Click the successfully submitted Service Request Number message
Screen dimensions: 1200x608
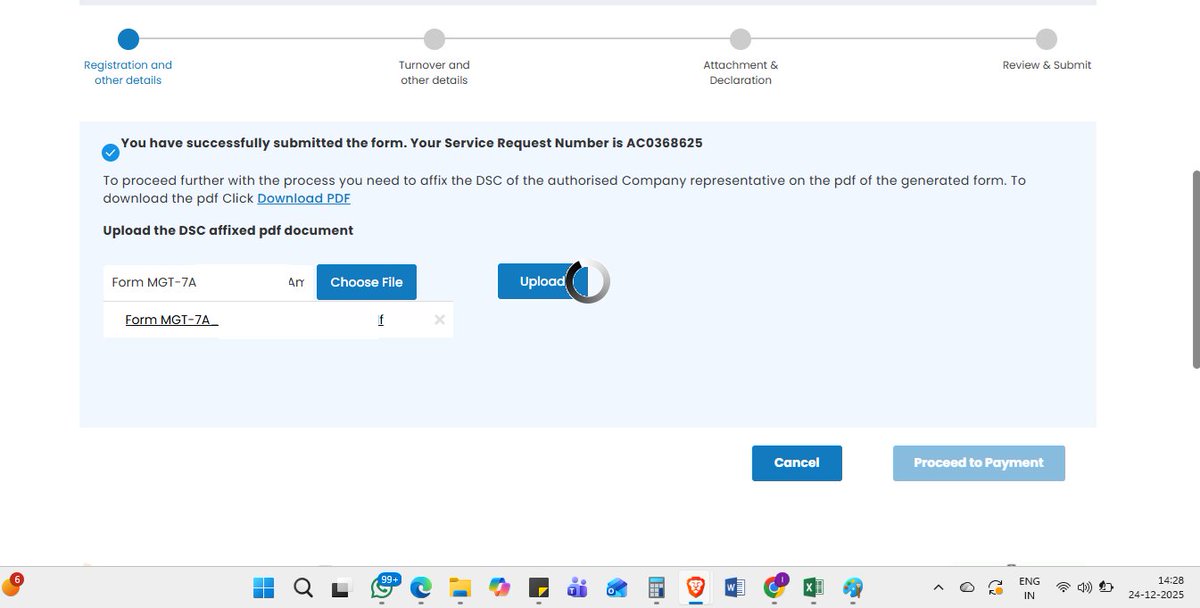[x=412, y=143]
